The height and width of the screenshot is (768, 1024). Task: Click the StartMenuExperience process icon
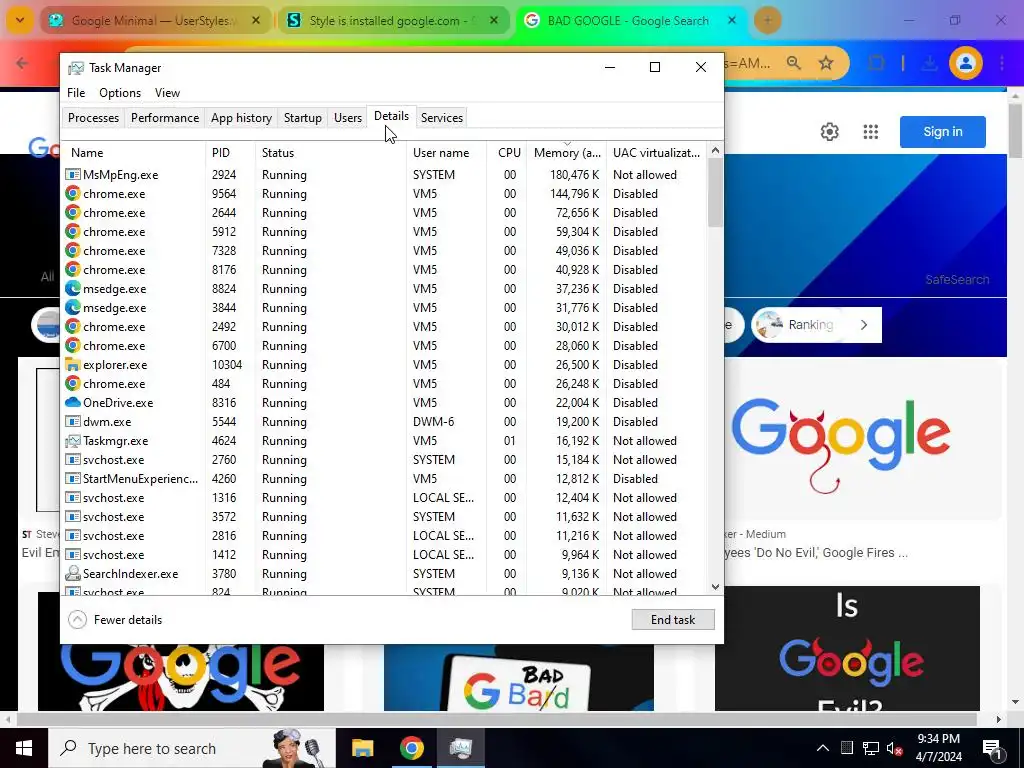(x=72, y=479)
